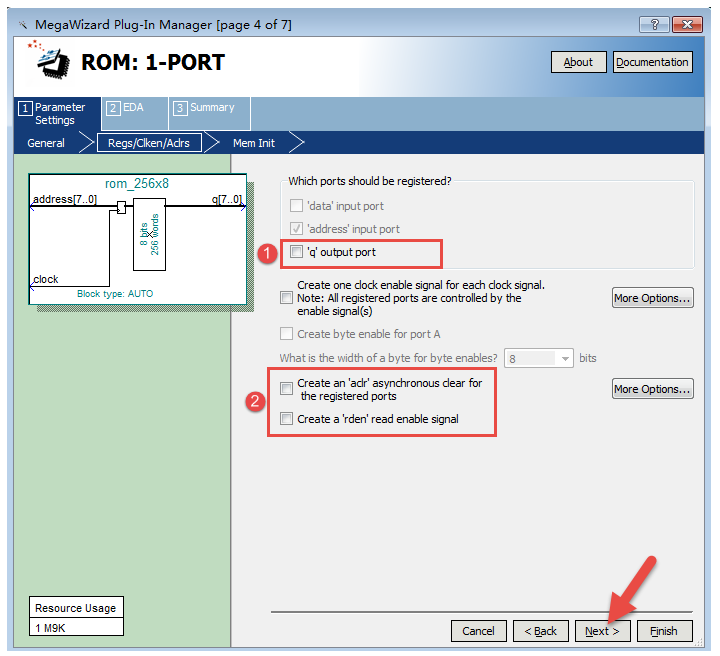The image size is (720, 656).
Task: Check the 'rden' read enable signal option
Action: (x=288, y=419)
